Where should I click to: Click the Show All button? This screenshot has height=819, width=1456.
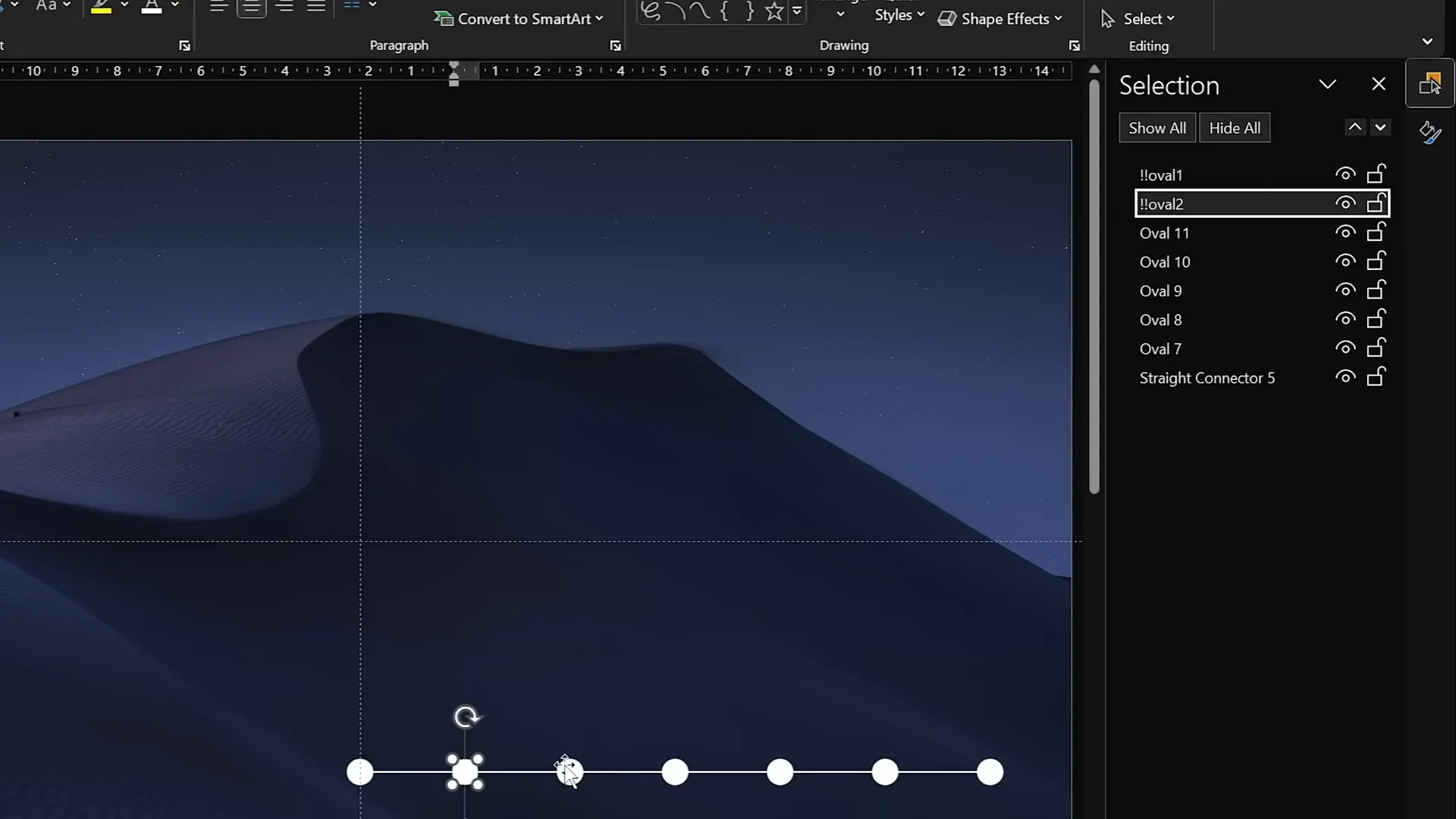coord(1157,128)
